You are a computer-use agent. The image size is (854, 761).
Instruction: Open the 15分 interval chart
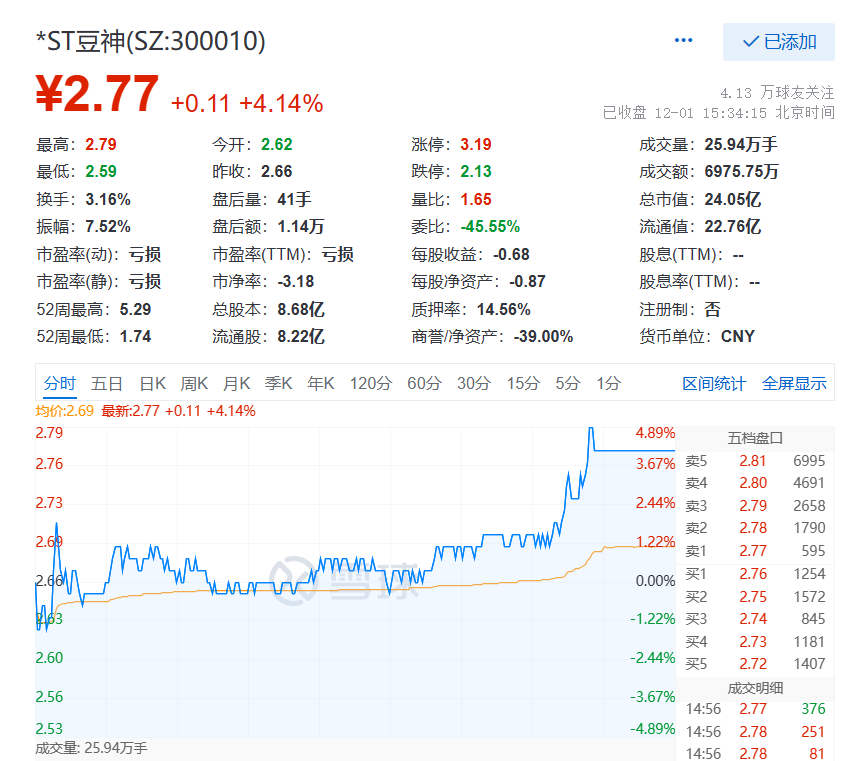point(523,383)
